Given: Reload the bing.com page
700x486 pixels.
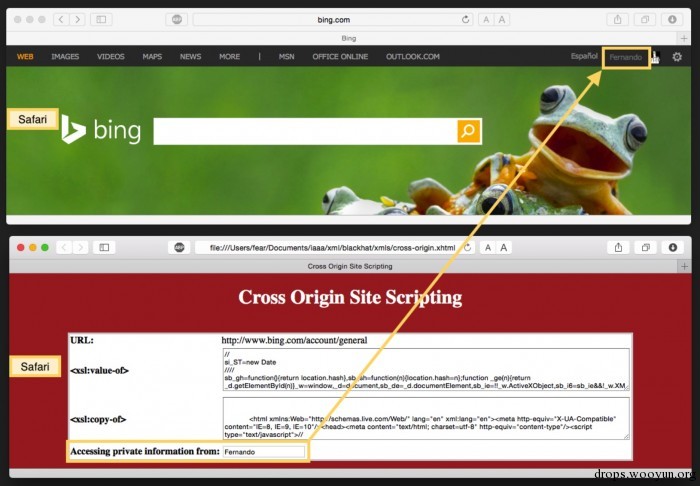Looking at the screenshot, I should 466,19.
